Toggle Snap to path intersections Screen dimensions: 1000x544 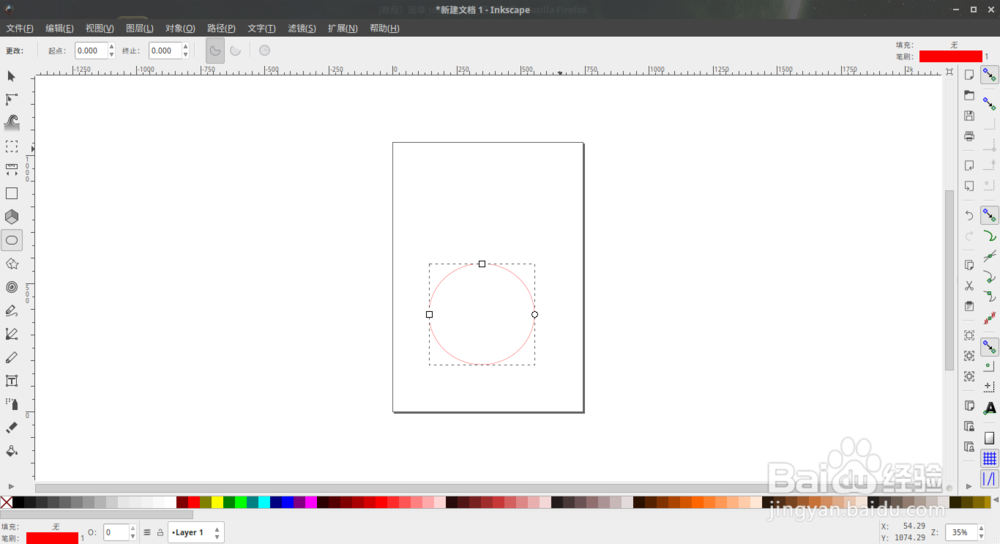point(989,256)
